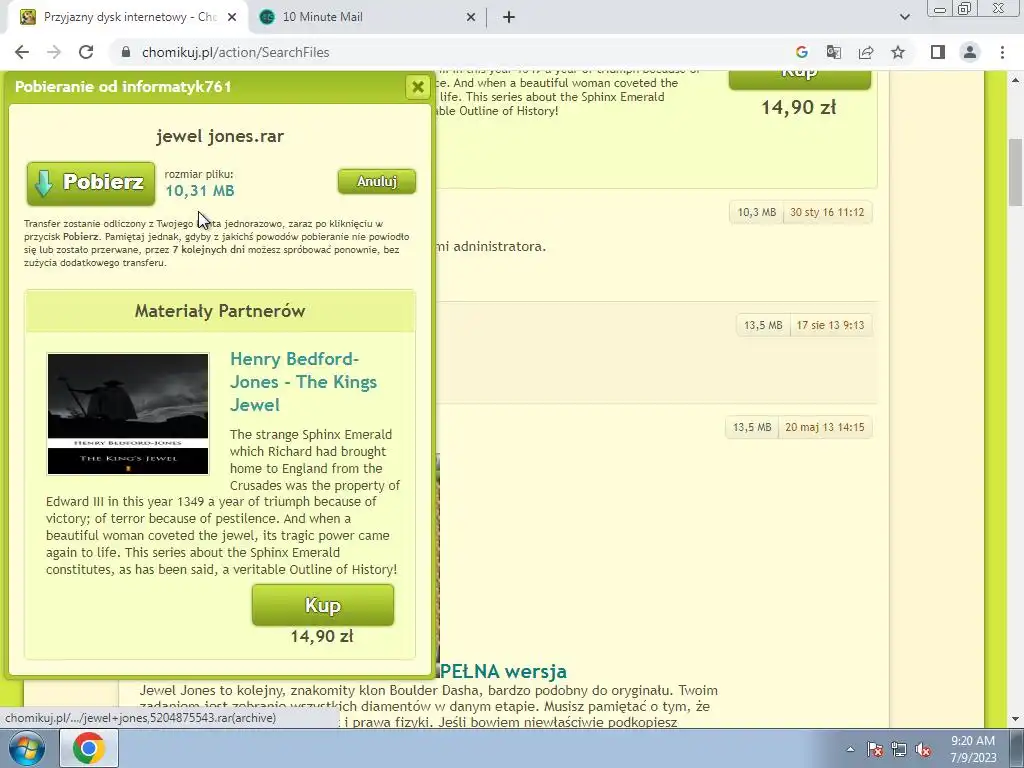This screenshot has height=768, width=1024.
Task: Close the Pobieranie dialog with the X icon
Action: coord(418,87)
